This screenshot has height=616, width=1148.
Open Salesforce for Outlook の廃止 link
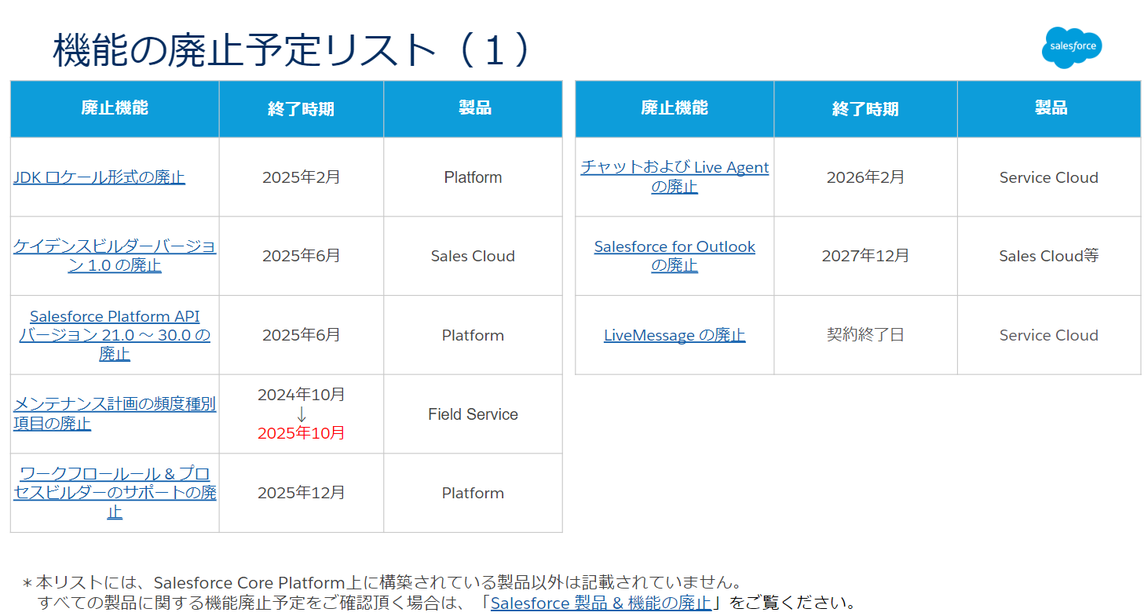point(674,256)
